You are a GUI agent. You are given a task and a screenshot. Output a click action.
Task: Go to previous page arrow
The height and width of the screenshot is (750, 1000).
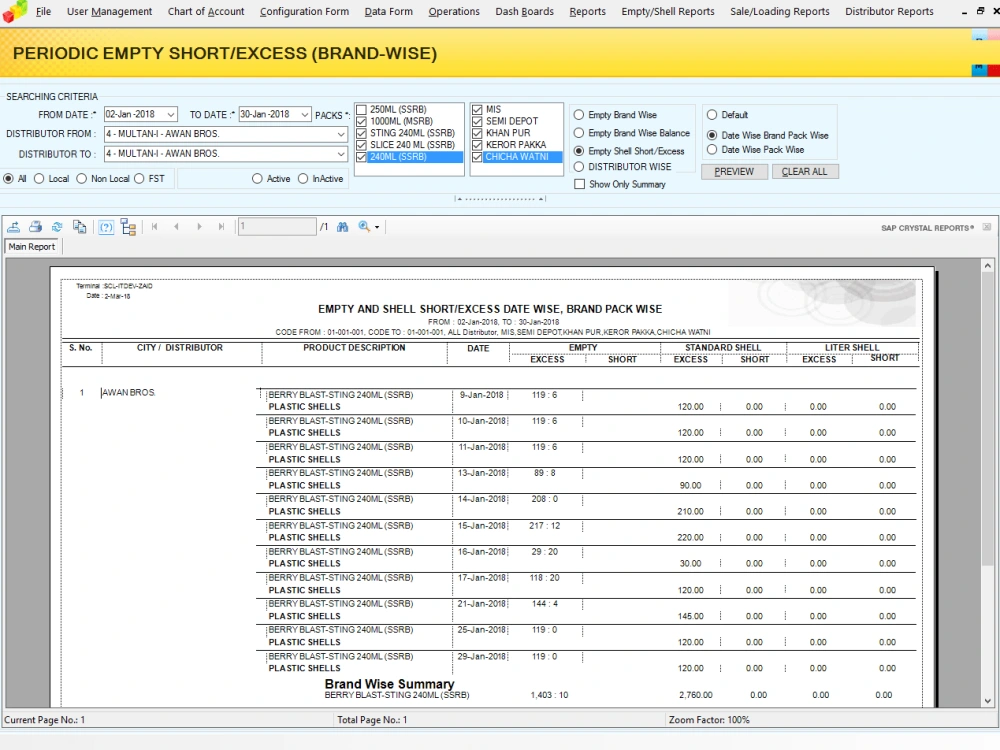coord(177,226)
